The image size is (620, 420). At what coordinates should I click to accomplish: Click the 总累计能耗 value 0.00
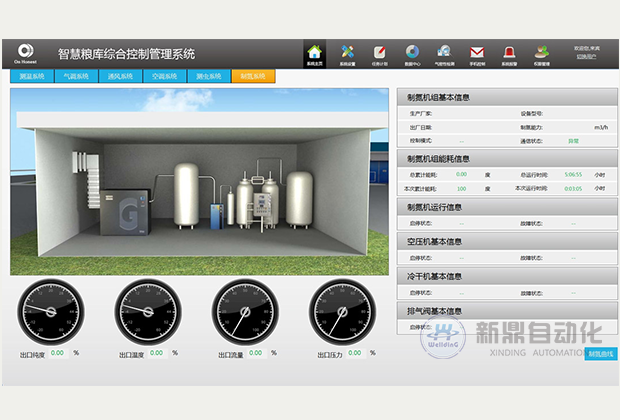(461, 174)
